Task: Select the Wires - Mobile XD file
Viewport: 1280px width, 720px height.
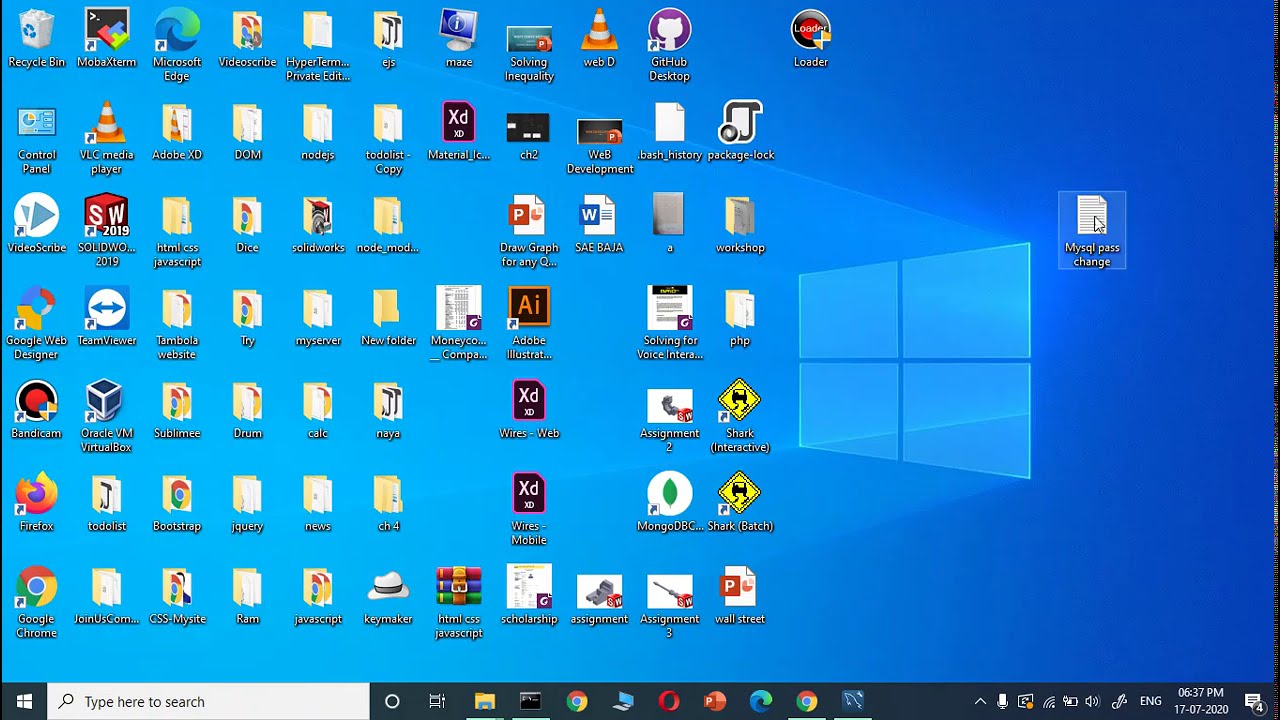Action: click(x=529, y=511)
